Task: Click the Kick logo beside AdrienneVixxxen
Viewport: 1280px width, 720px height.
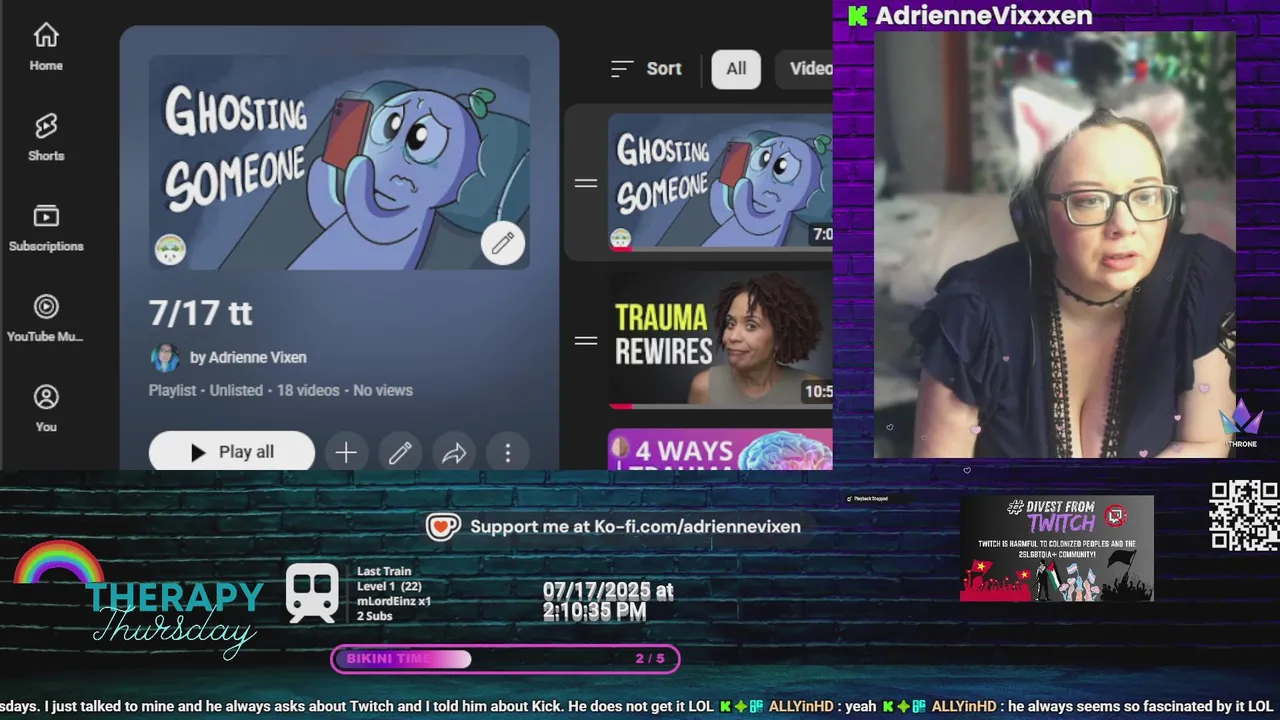Action: (x=857, y=15)
